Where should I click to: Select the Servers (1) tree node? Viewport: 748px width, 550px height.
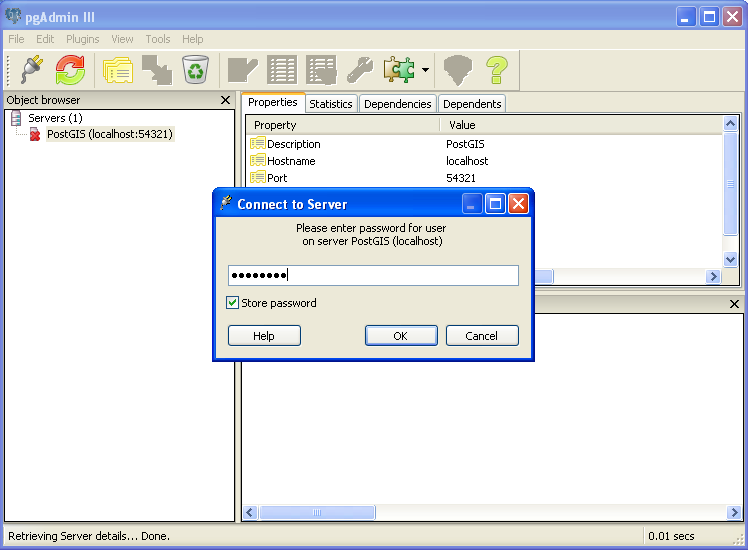pyautogui.click(x=55, y=118)
